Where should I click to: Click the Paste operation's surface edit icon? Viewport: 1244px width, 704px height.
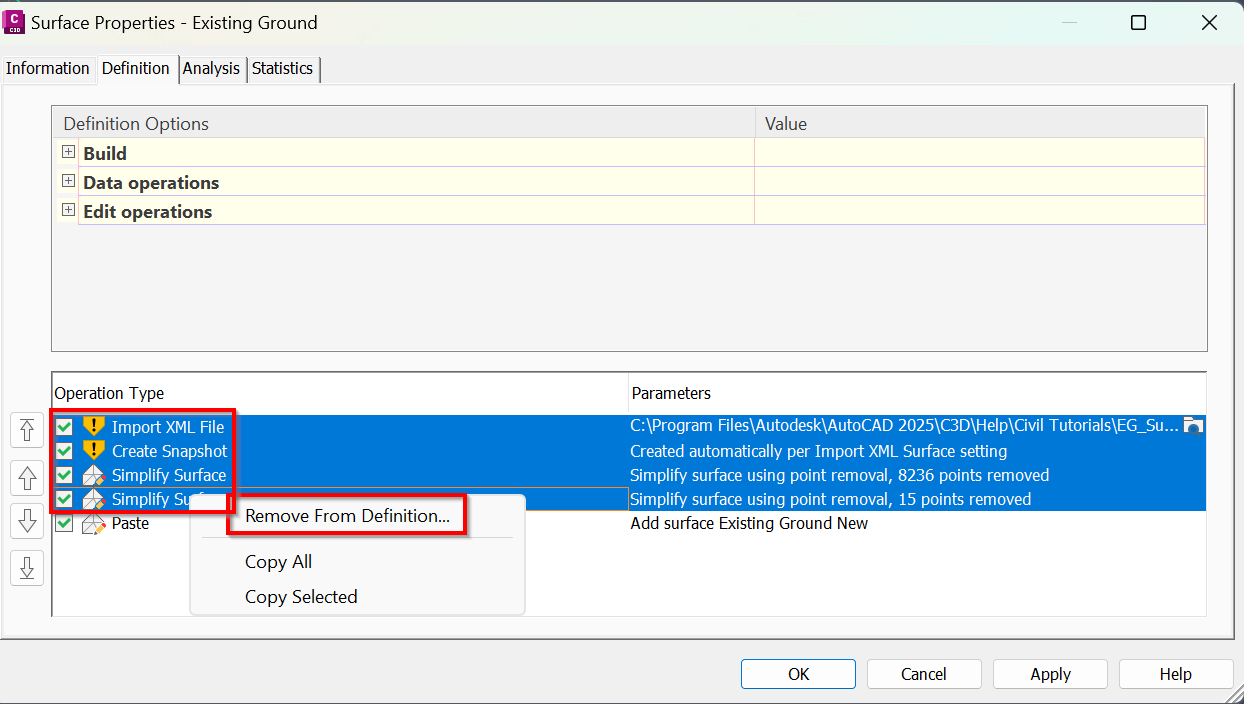[94, 523]
